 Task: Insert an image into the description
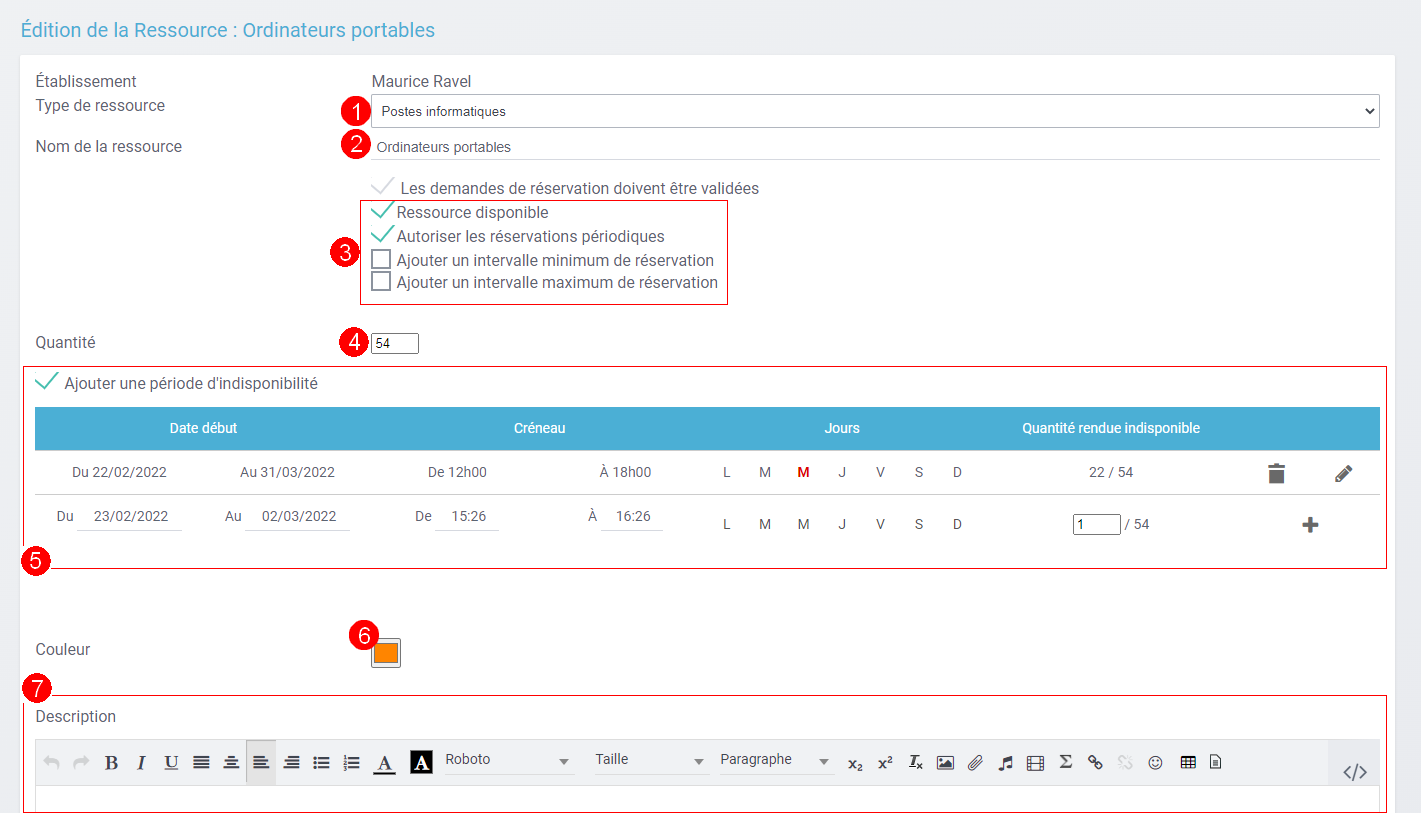click(x=945, y=763)
